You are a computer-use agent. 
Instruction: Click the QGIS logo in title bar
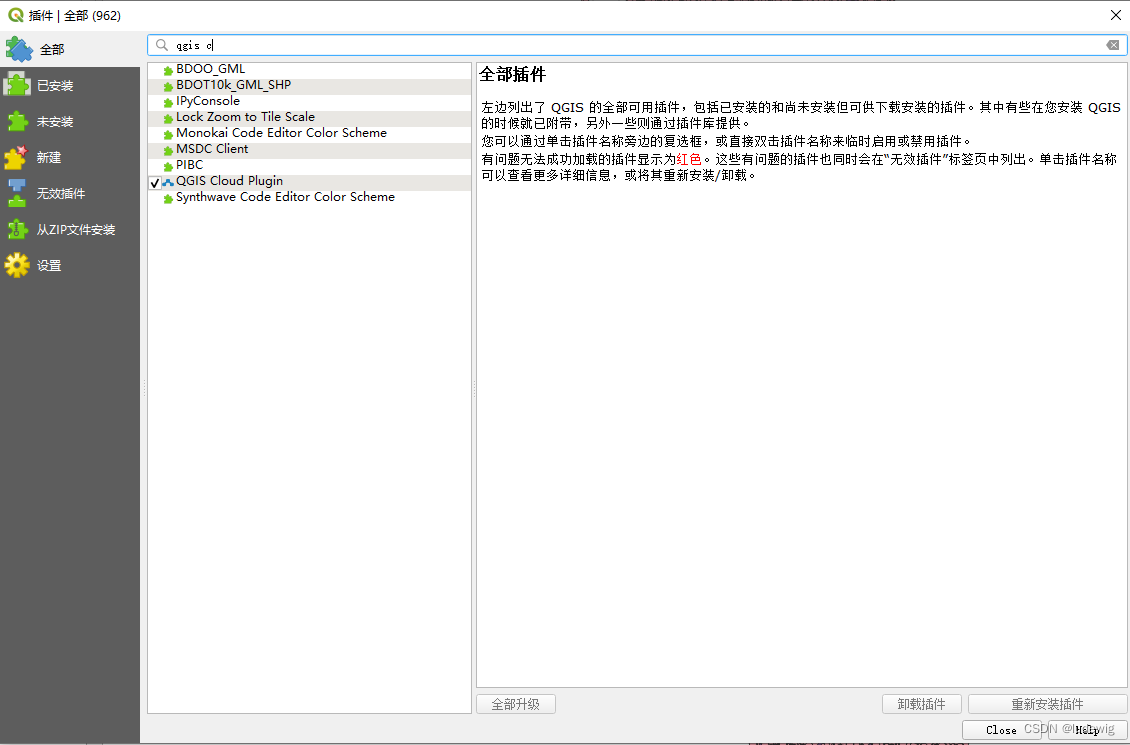coord(15,15)
